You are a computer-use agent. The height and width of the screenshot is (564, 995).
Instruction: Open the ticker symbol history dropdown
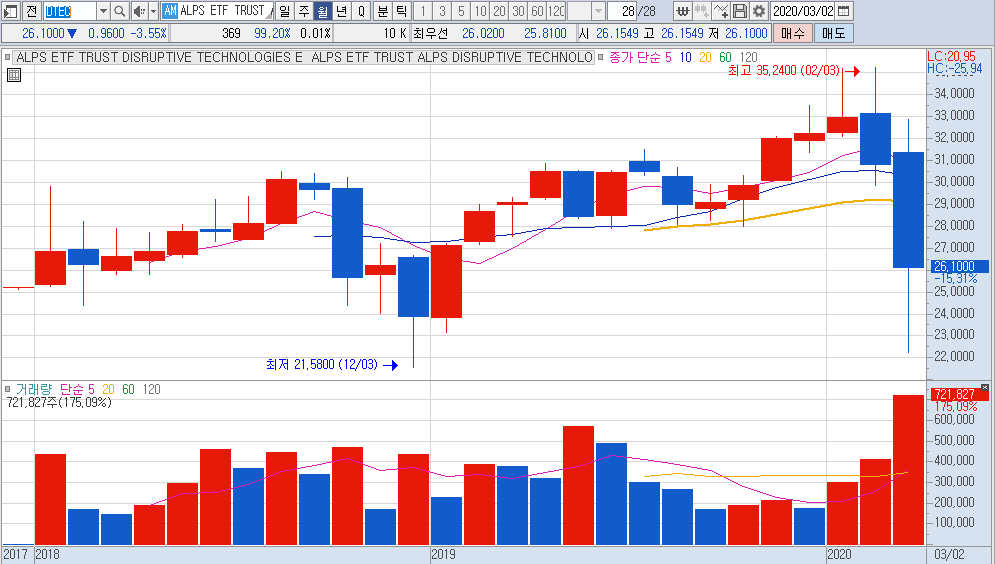(x=103, y=11)
